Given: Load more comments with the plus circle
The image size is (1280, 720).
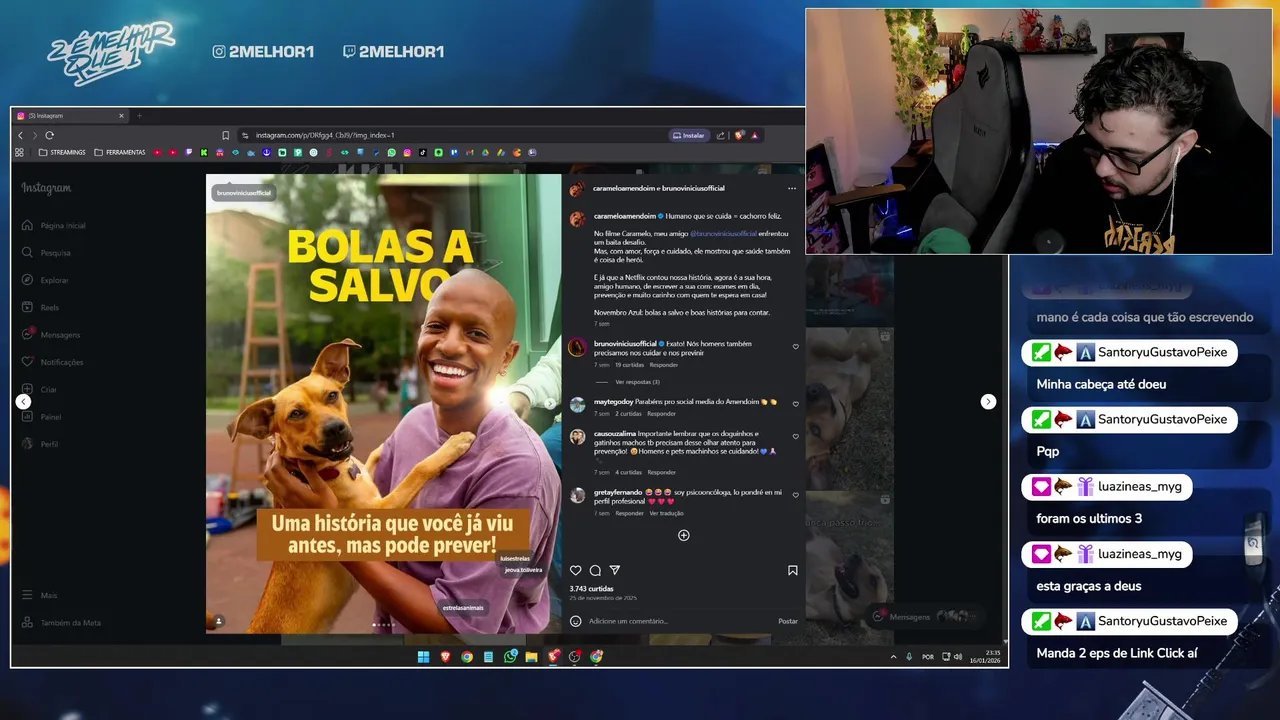Looking at the screenshot, I should [684, 535].
